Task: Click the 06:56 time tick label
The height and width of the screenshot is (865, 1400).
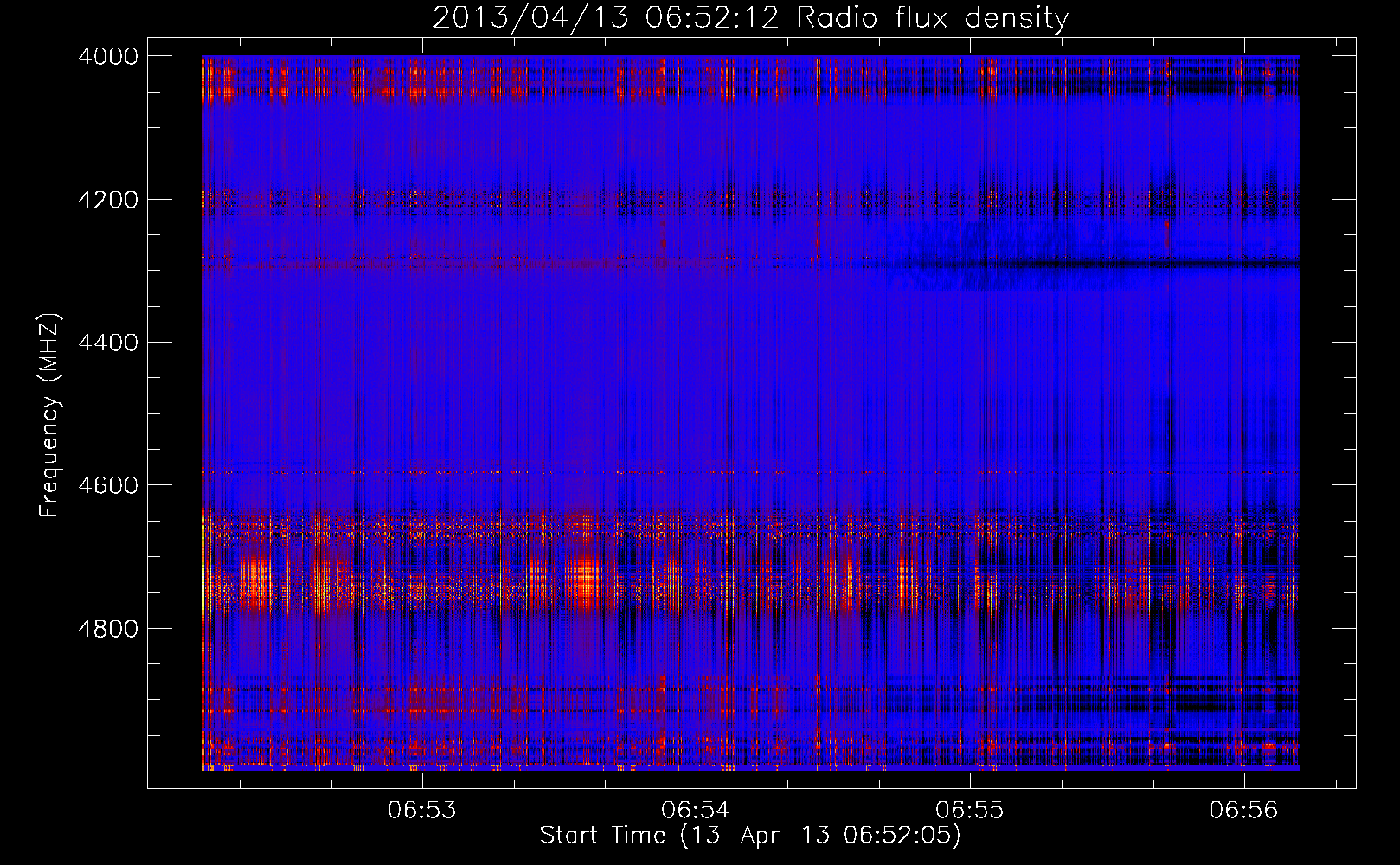Action: click(1243, 811)
